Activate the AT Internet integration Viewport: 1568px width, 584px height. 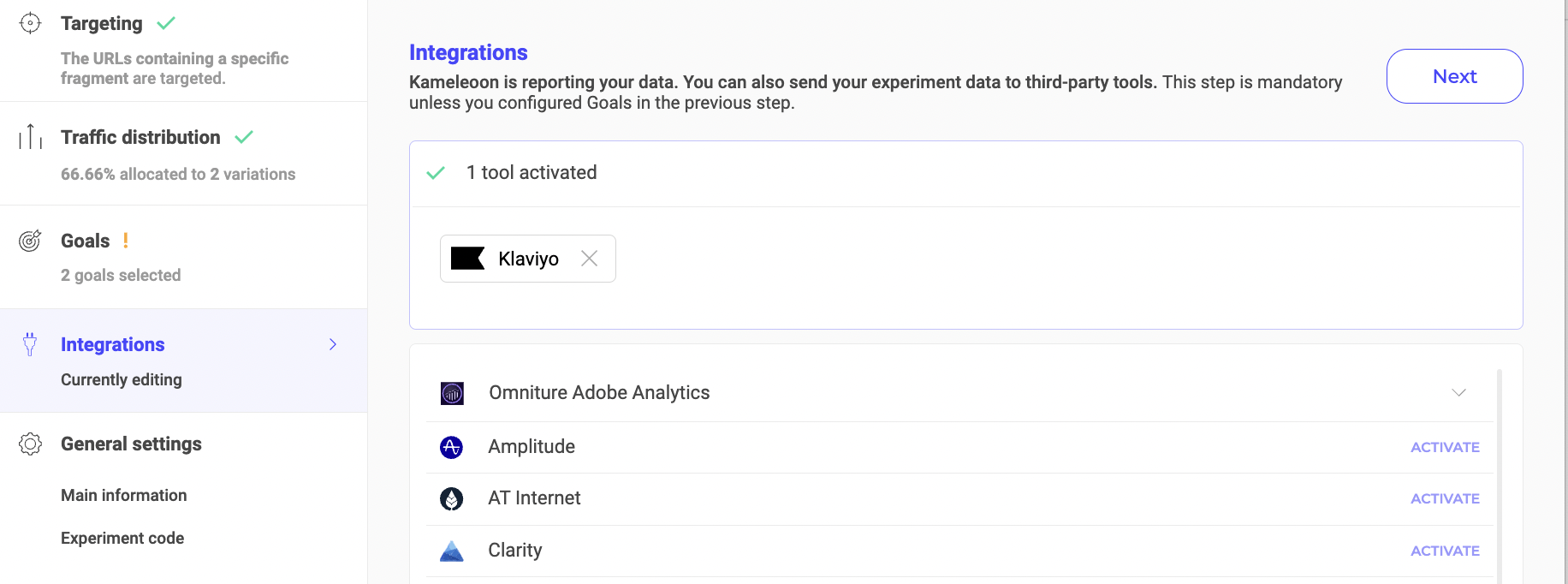1445,498
